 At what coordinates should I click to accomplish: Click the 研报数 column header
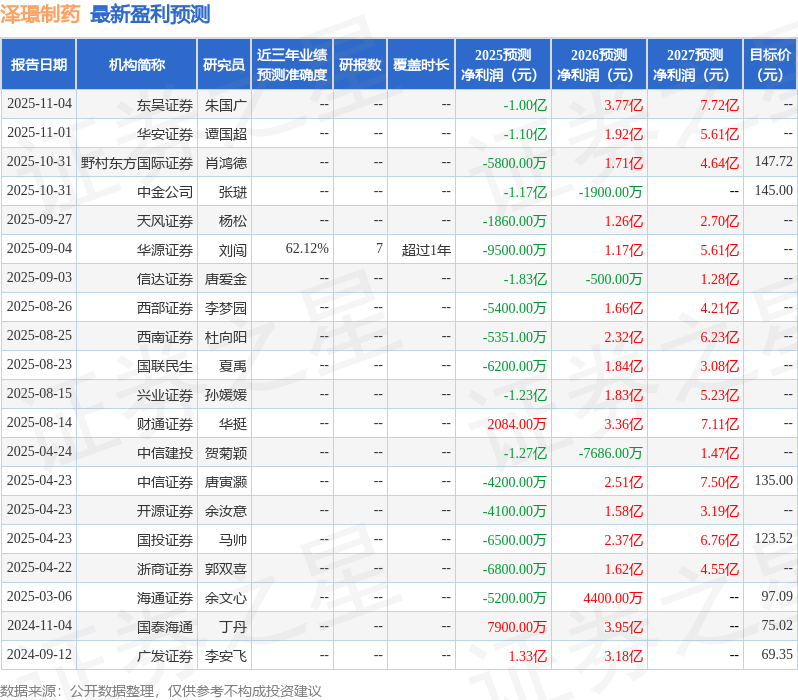360,65
